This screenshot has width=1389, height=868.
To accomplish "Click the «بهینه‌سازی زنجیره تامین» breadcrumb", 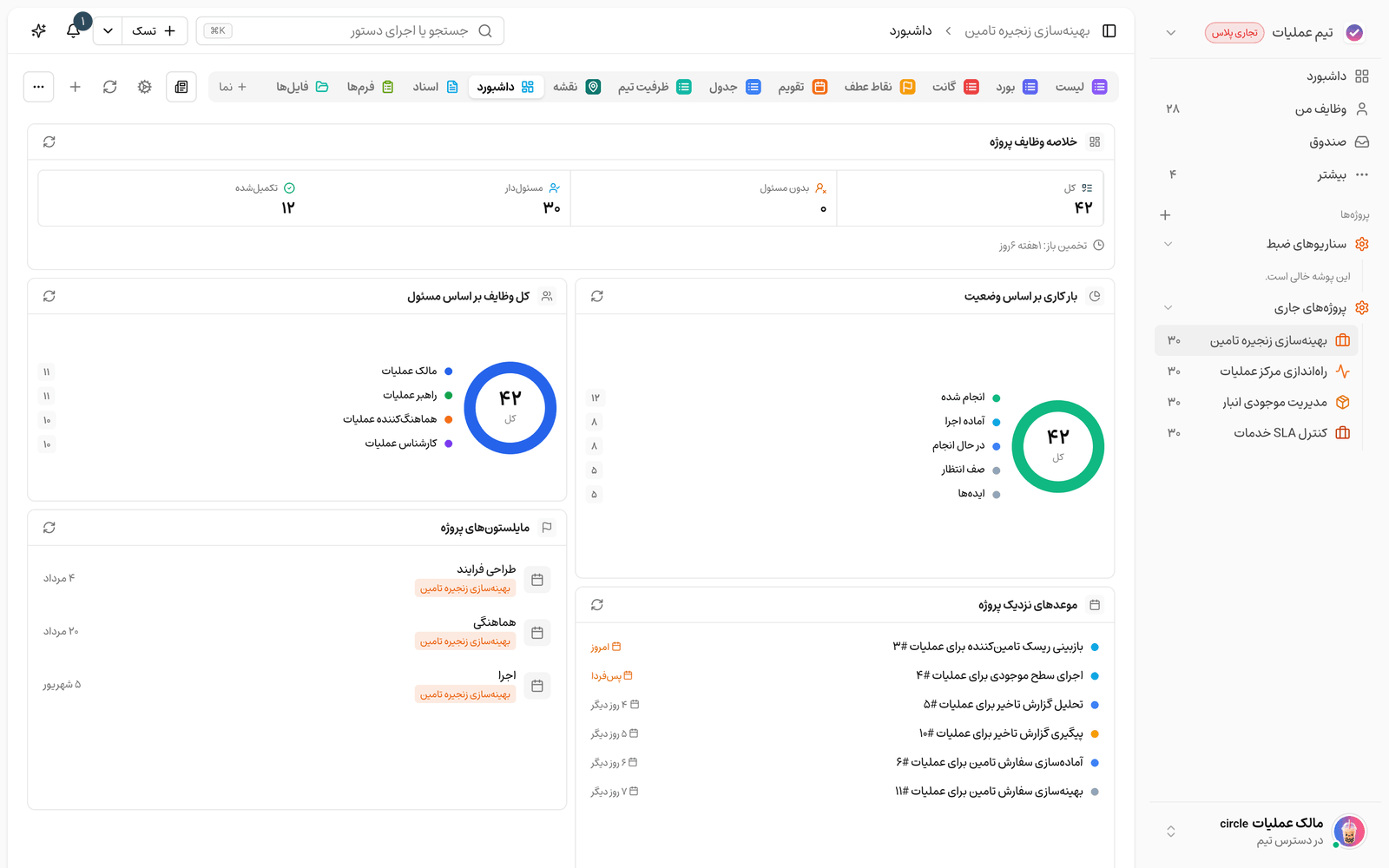I will [1027, 30].
